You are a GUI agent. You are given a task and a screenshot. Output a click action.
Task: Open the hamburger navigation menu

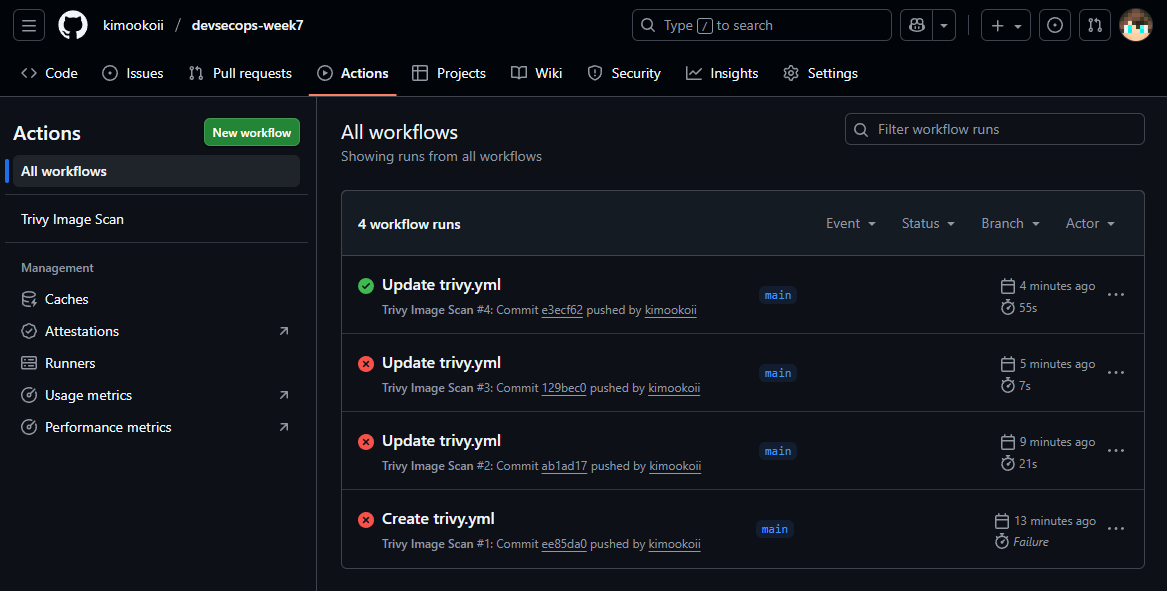(x=28, y=26)
